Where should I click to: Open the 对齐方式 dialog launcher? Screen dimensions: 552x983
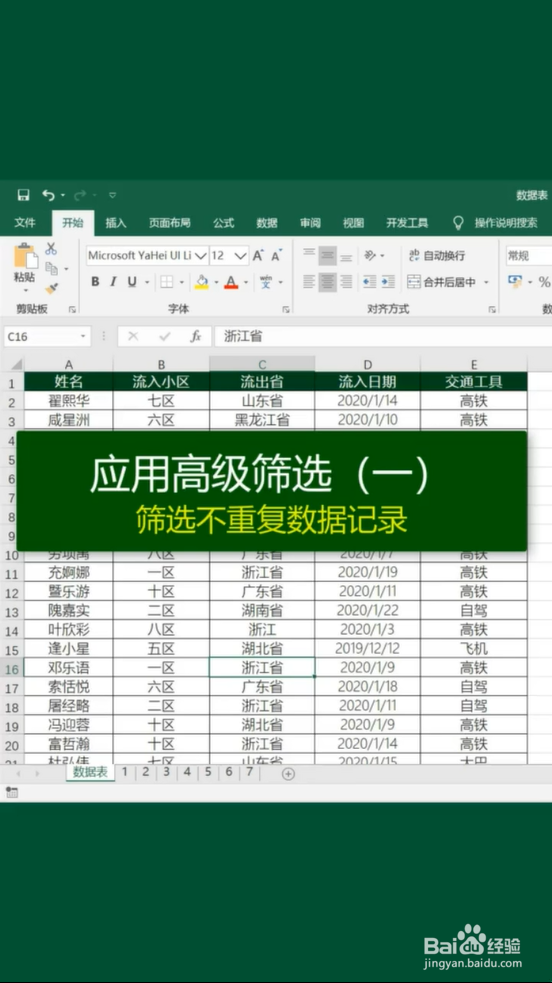pos(492,309)
